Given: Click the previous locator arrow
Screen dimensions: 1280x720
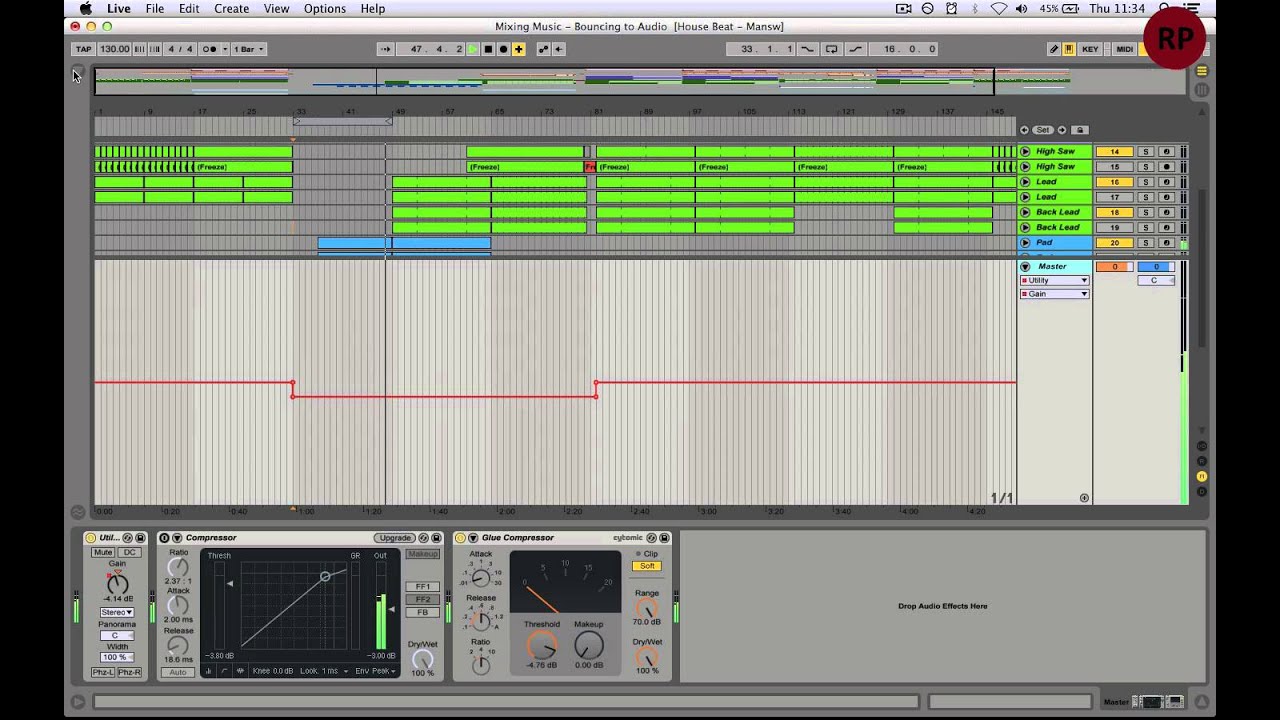Looking at the screenshot, I should (x=1024, y=130).
